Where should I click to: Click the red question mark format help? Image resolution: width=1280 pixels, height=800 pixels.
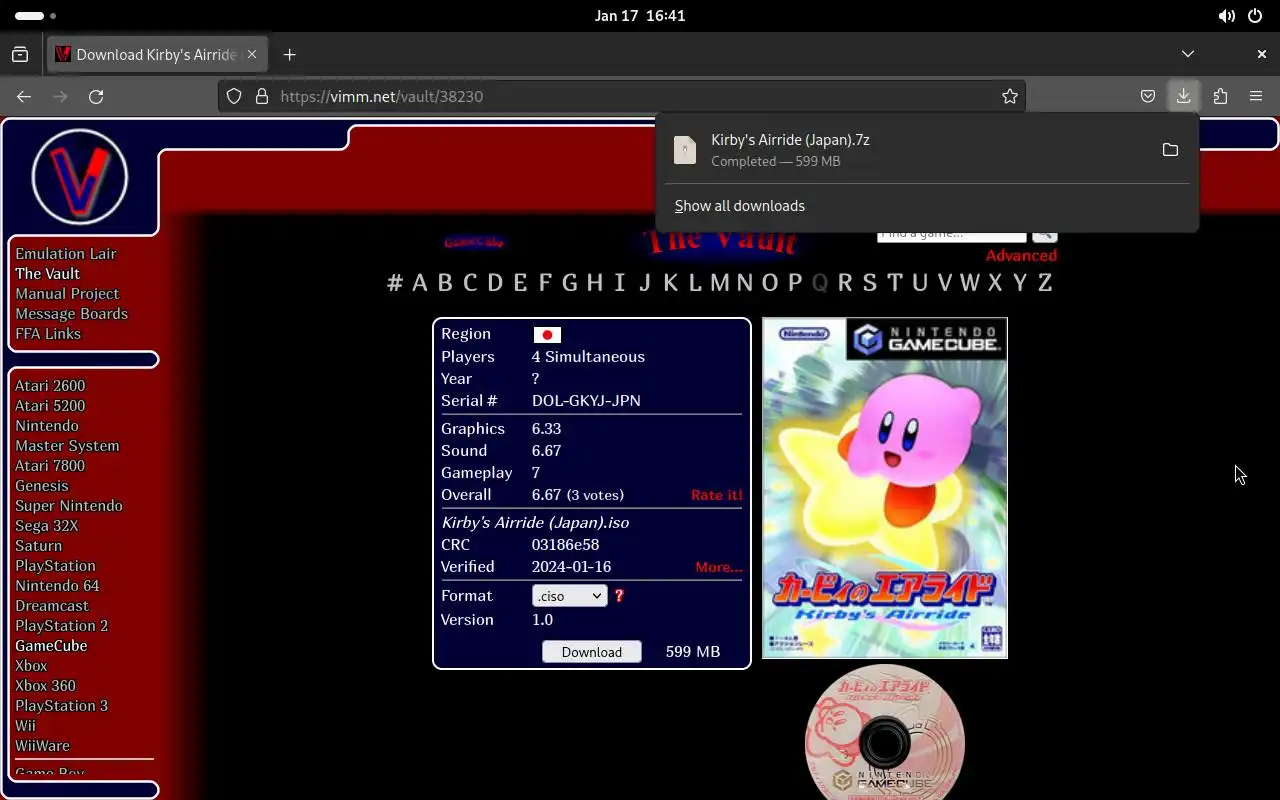pos(619,595)
